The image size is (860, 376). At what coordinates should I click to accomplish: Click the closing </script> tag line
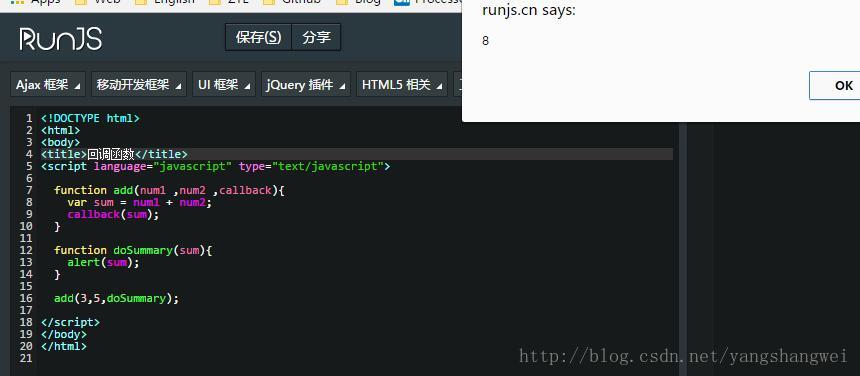tap(70, 322)
